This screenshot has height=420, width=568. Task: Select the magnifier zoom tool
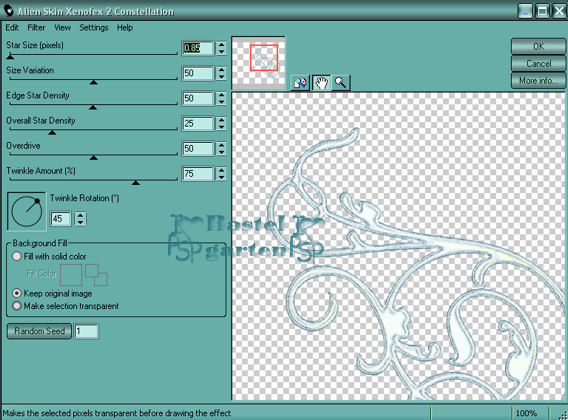click(x=341, y=83)
